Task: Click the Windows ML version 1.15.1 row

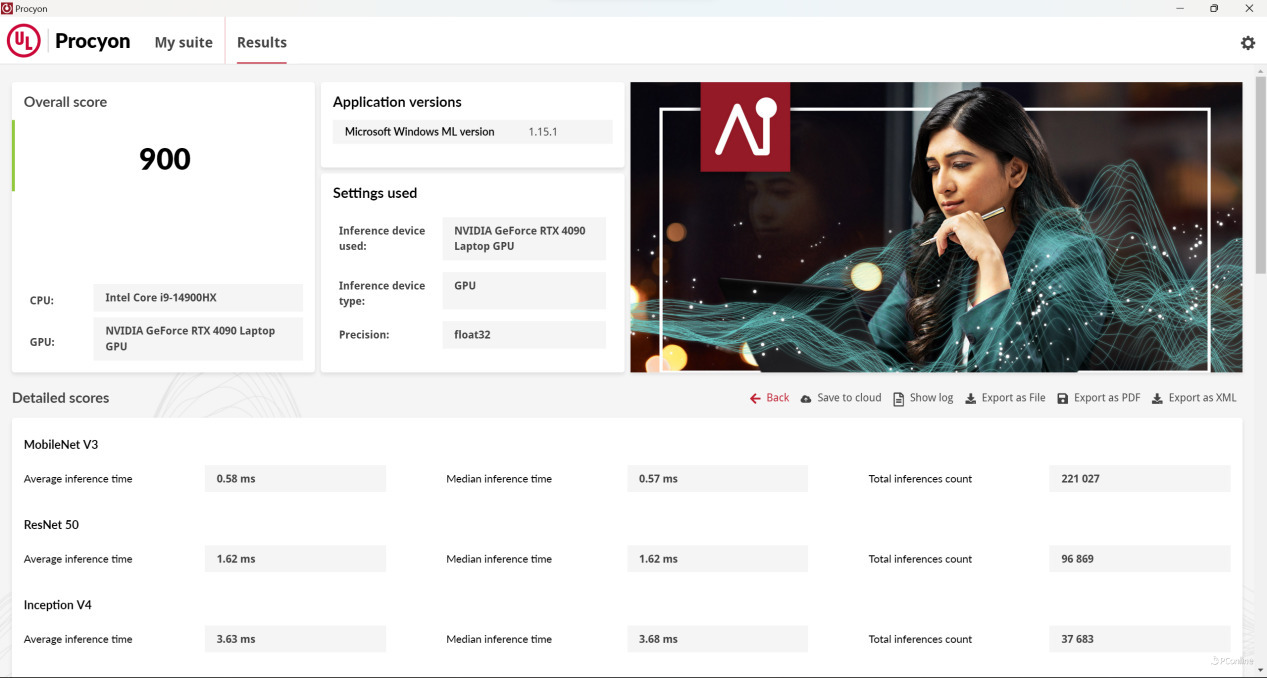Action: (472, 132)
